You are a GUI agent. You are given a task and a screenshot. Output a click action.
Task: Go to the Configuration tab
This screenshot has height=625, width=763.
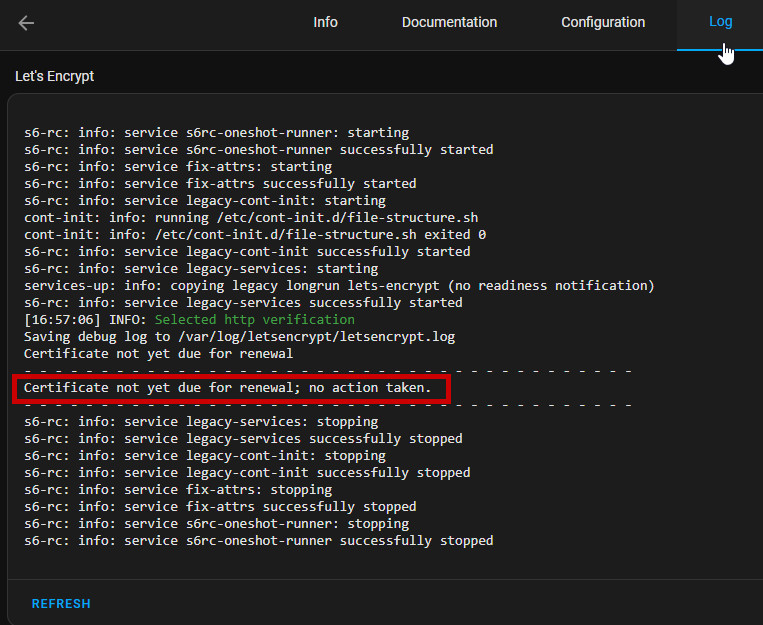602,22
